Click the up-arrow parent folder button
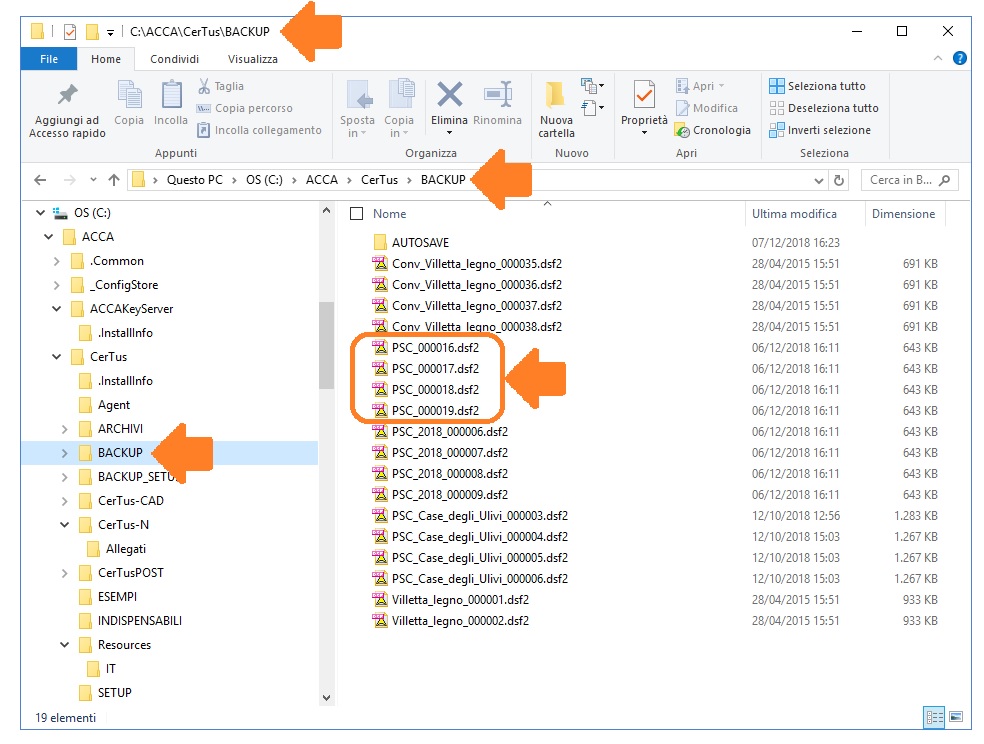 (x=114, y=181)
